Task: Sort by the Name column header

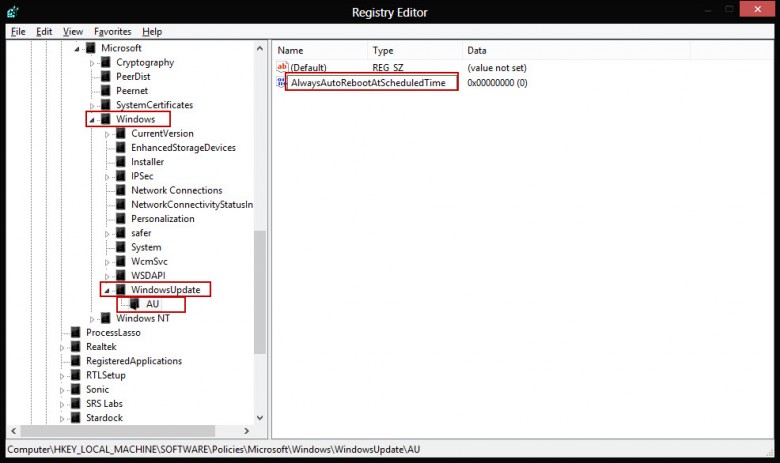Action: 320,50
